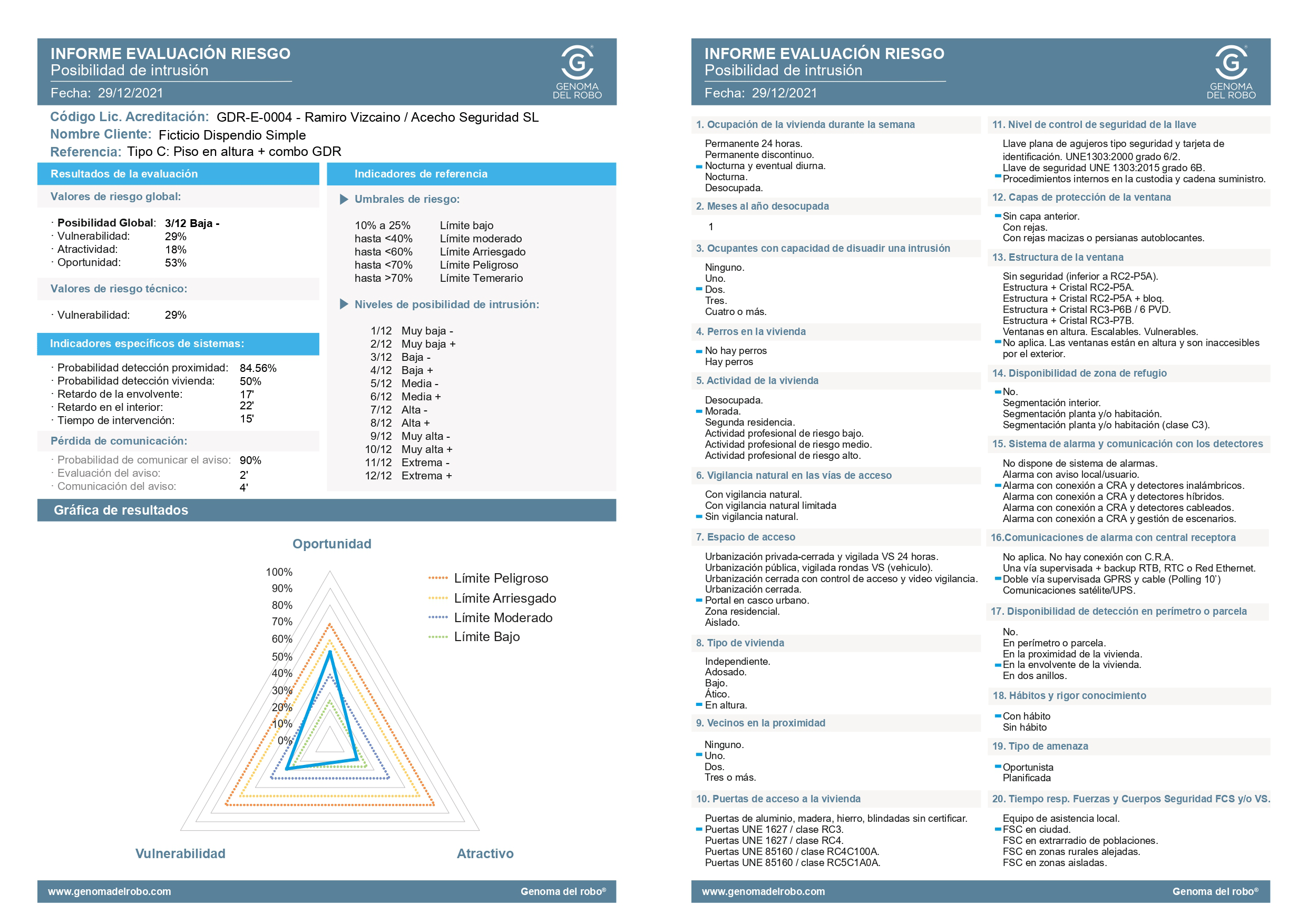Open www.genomadelrobo.com link in left footer
1308x924 pixels.
point(110,891)
